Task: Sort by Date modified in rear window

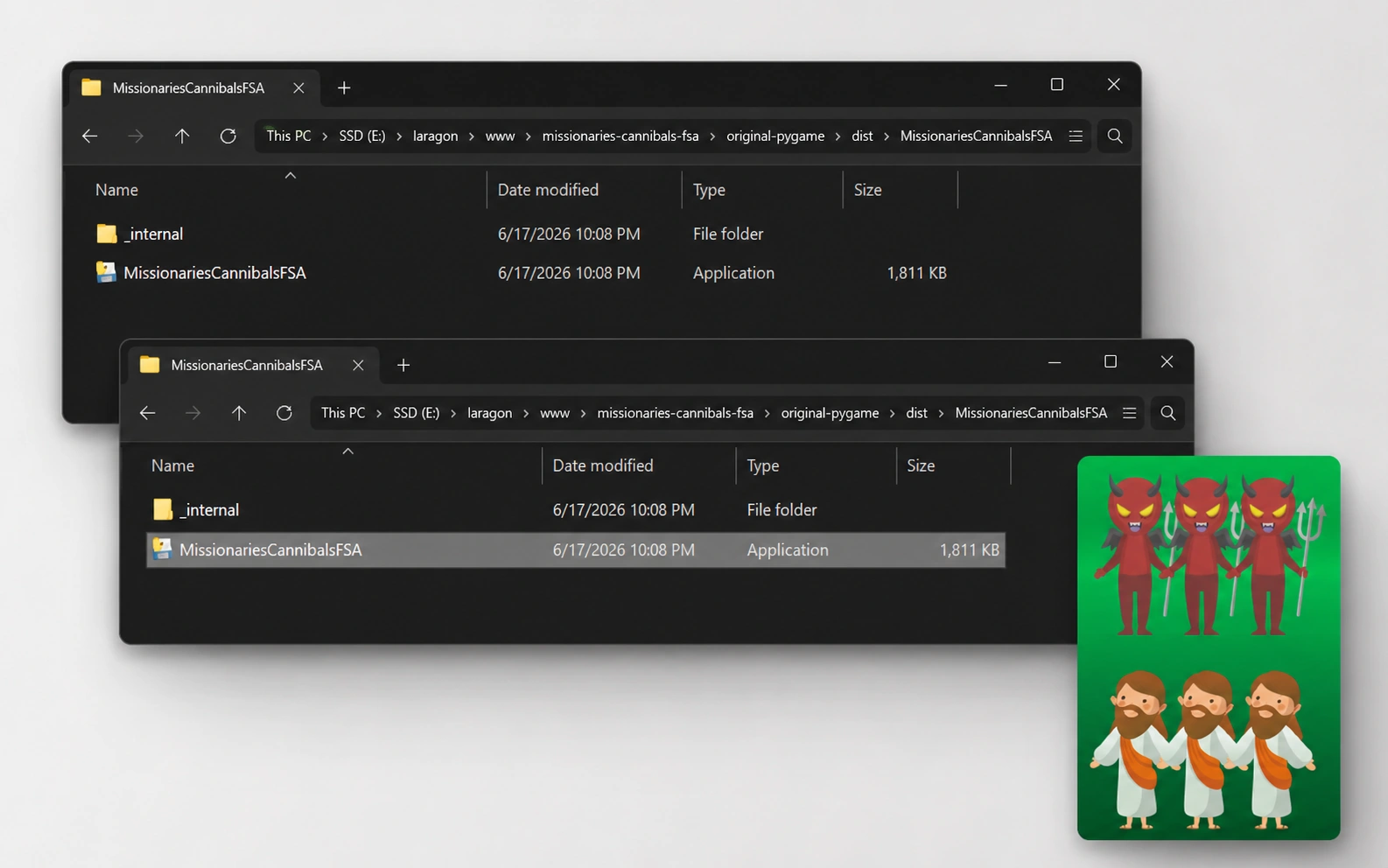Action: tap(548, 190)
